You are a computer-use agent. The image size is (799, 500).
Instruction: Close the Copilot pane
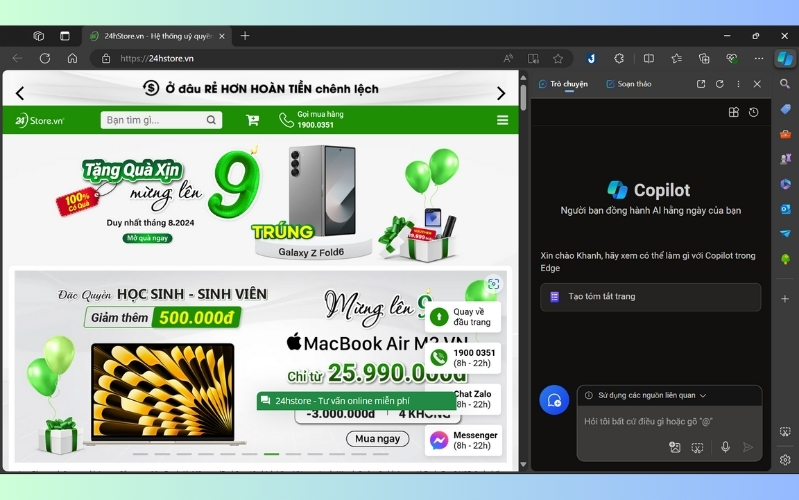click(x=757, y=84)
